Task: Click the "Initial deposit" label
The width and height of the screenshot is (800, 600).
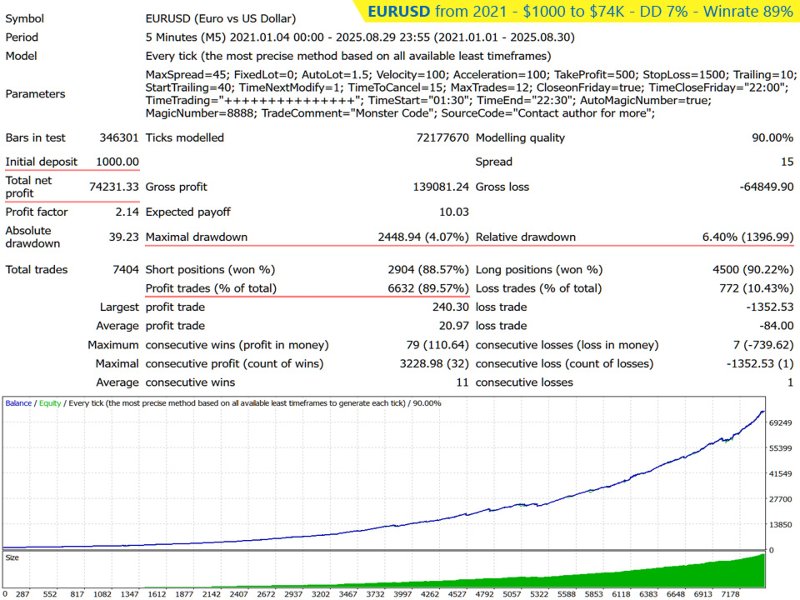Action: [x=41, y=162]
